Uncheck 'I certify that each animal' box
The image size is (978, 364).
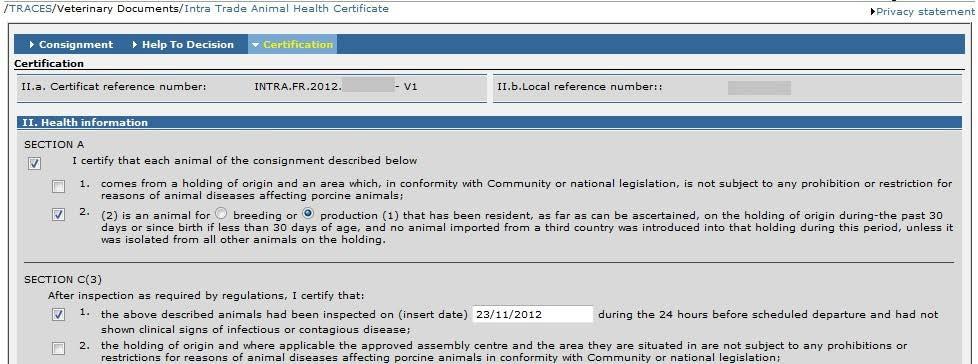pos(34,163)
